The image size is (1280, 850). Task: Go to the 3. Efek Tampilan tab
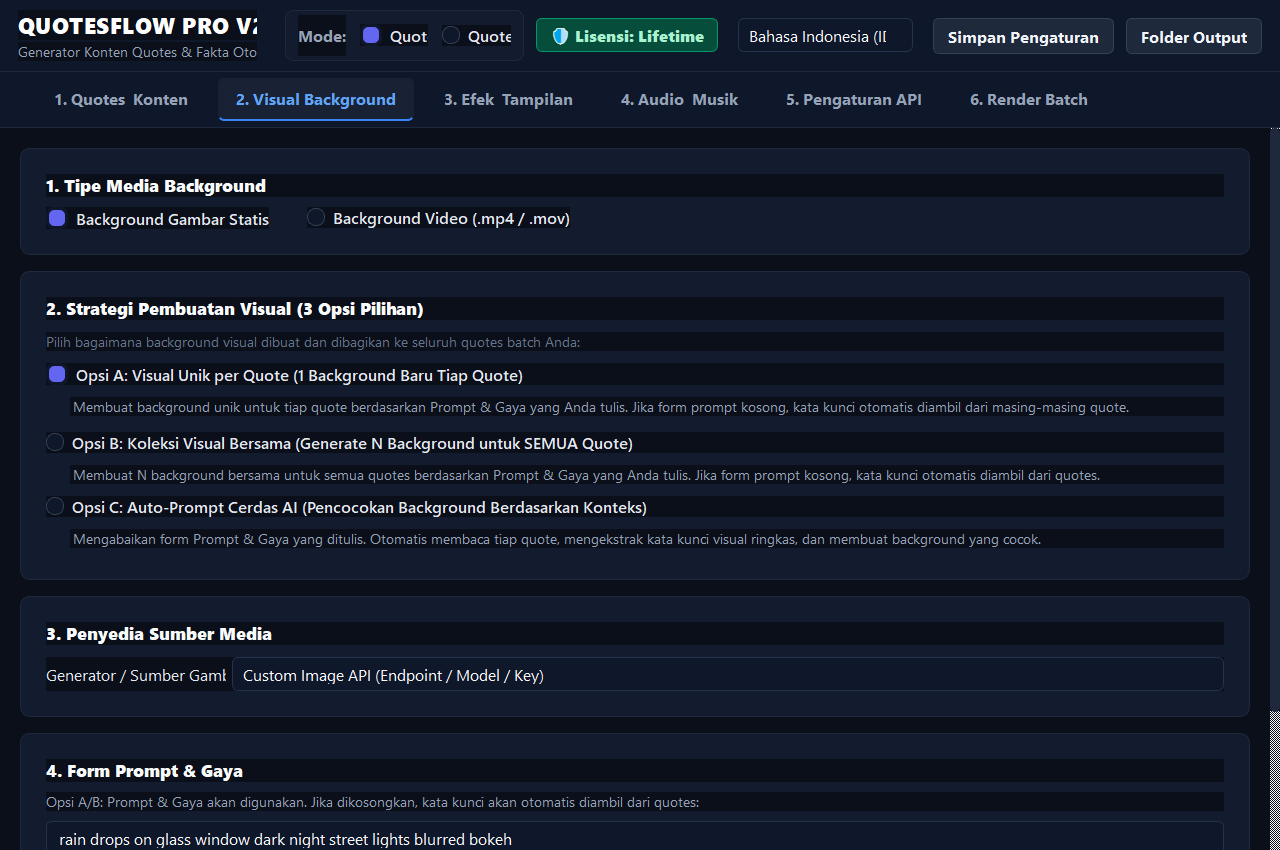508,99
